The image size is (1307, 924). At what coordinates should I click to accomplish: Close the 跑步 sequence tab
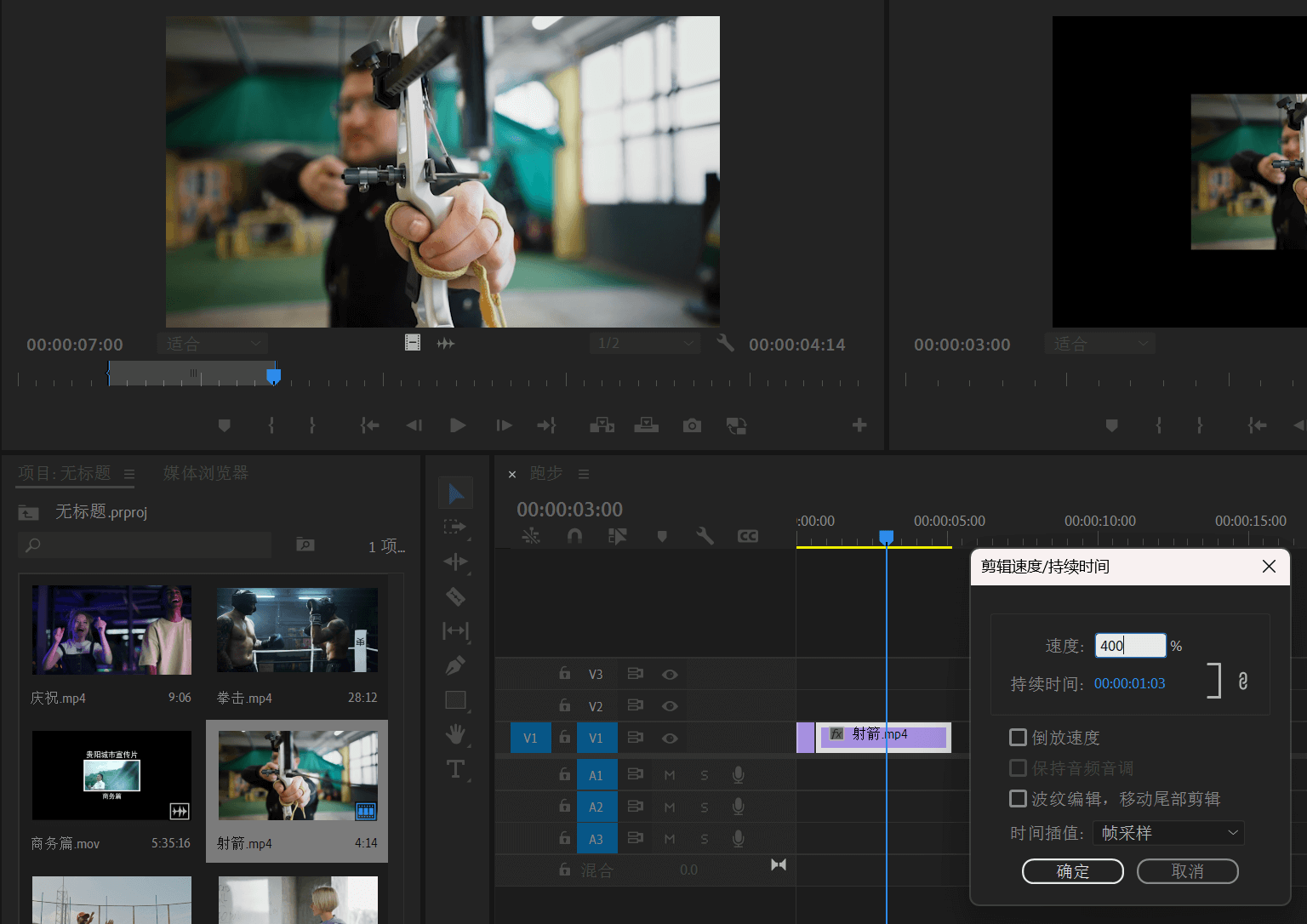click(512, 475)
